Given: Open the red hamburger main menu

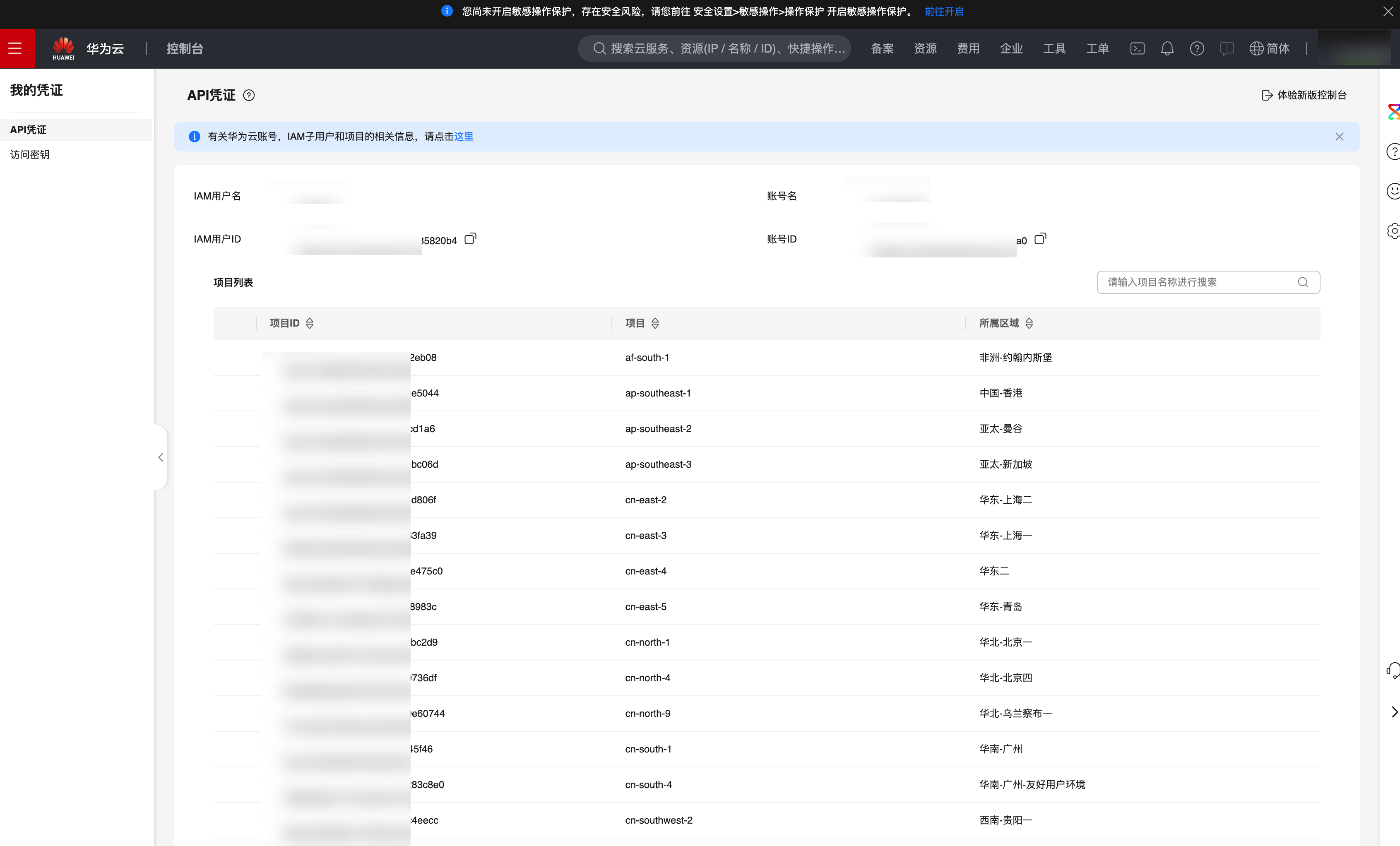Looking at the screenshot, I should coord(15,48).
